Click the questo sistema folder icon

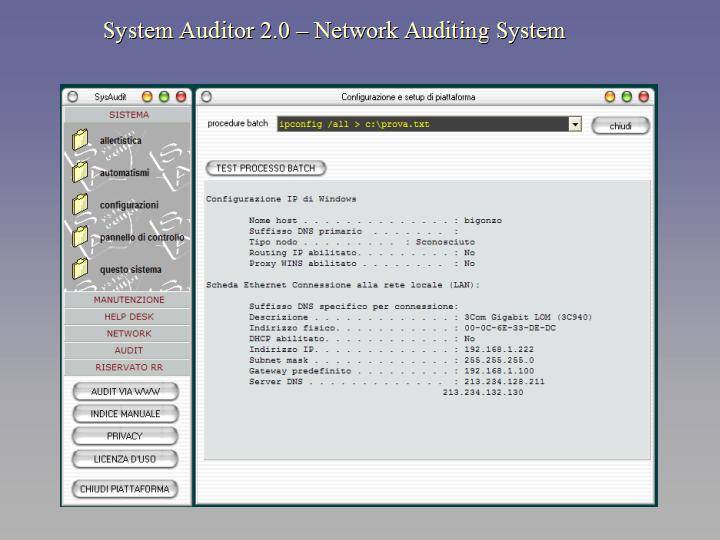coord(81,269)
